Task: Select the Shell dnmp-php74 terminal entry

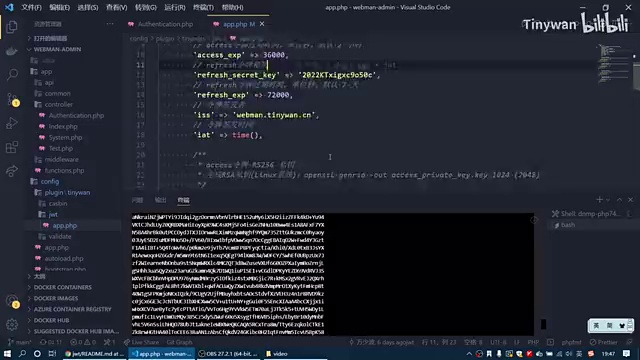Action: click(x=590, y=213)
